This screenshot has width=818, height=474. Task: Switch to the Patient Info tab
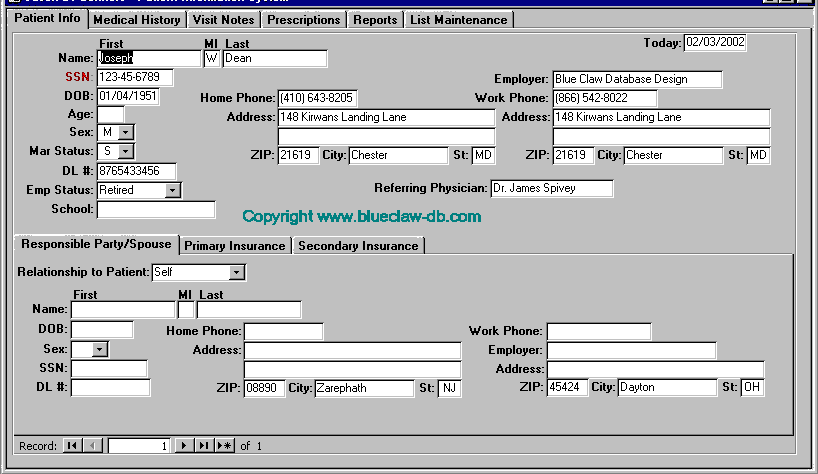pyautogui.click(x=47, y=18)
